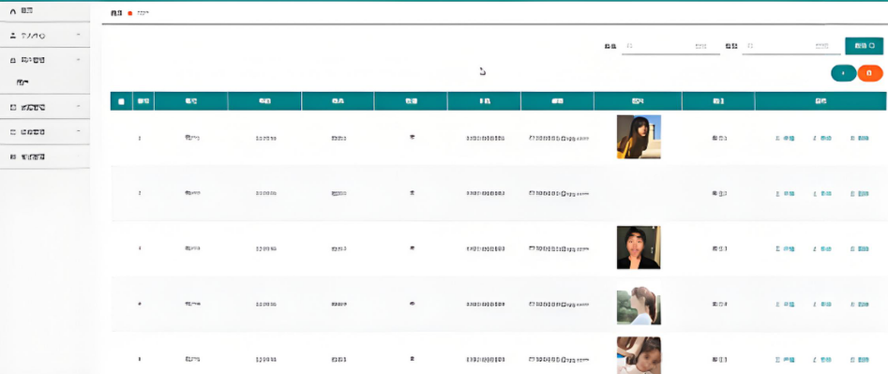Click the details link in the first row
The width and height of the screenshot is (888, 374).
(785, 138)
